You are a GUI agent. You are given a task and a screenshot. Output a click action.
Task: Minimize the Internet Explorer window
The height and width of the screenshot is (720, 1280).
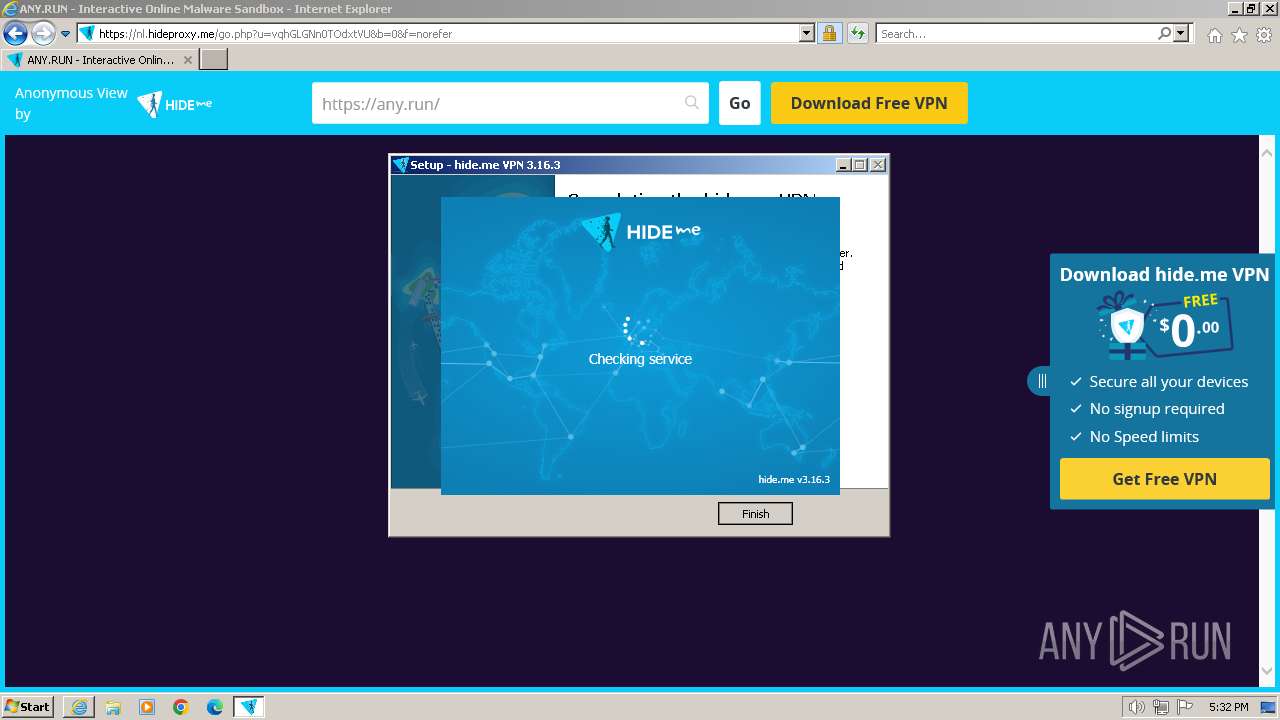pyautogui.click(x=1235, y=8)
